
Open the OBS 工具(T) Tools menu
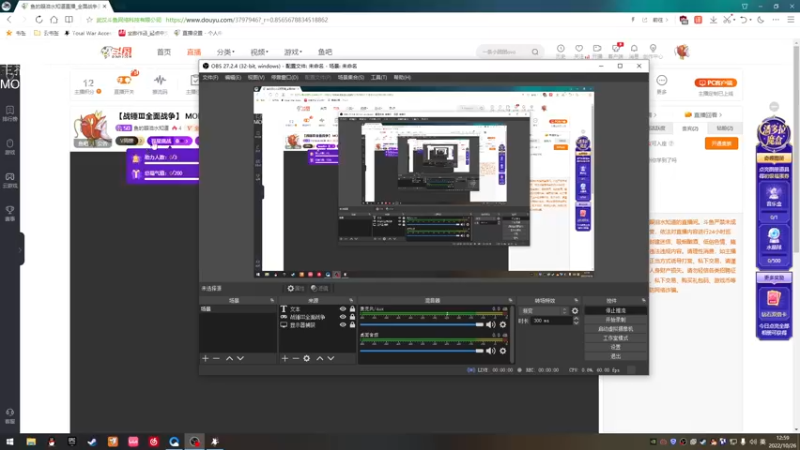click(x=379, y=78)
